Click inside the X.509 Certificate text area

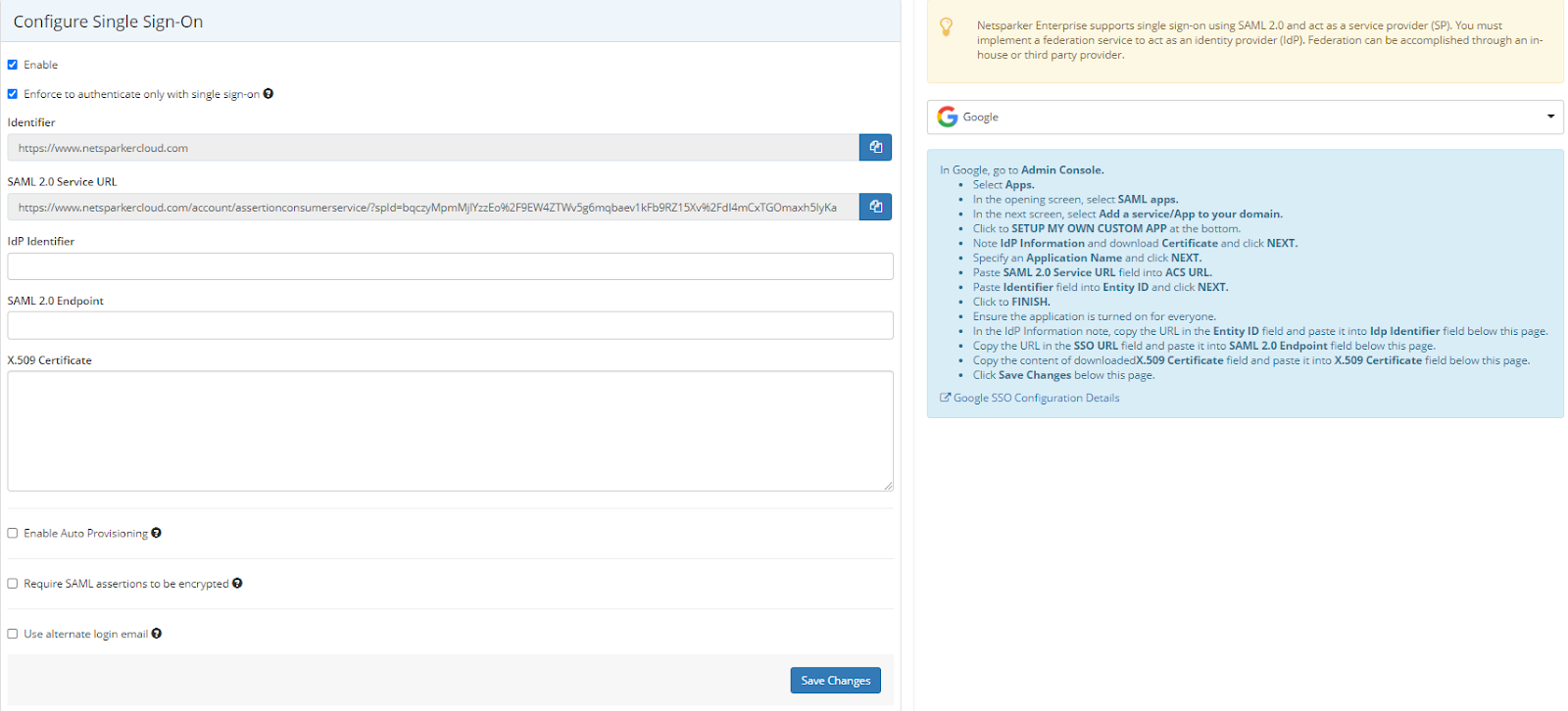coord(450,430)
